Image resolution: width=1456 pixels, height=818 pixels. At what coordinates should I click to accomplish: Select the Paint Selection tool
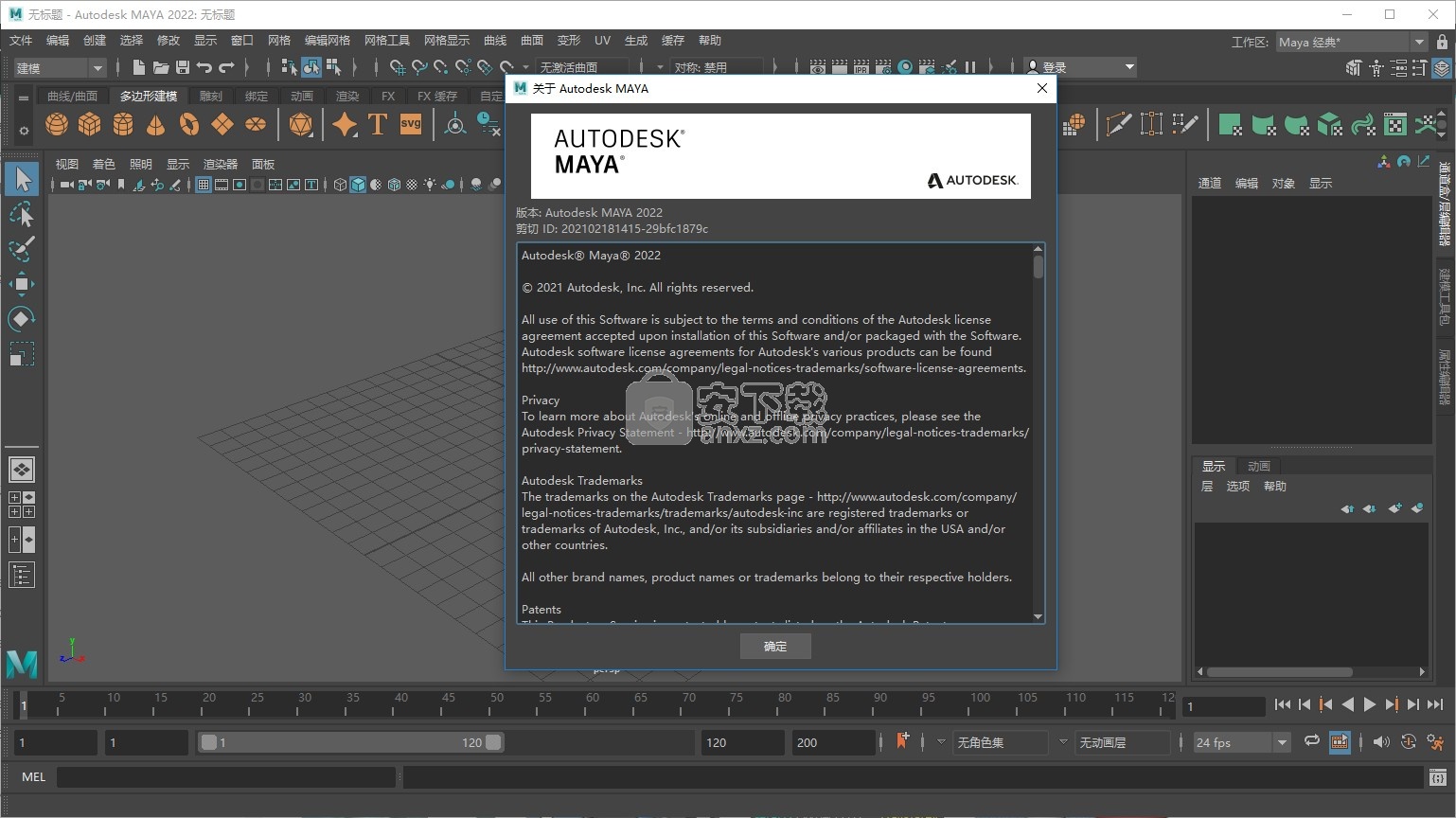click(22, 250)
